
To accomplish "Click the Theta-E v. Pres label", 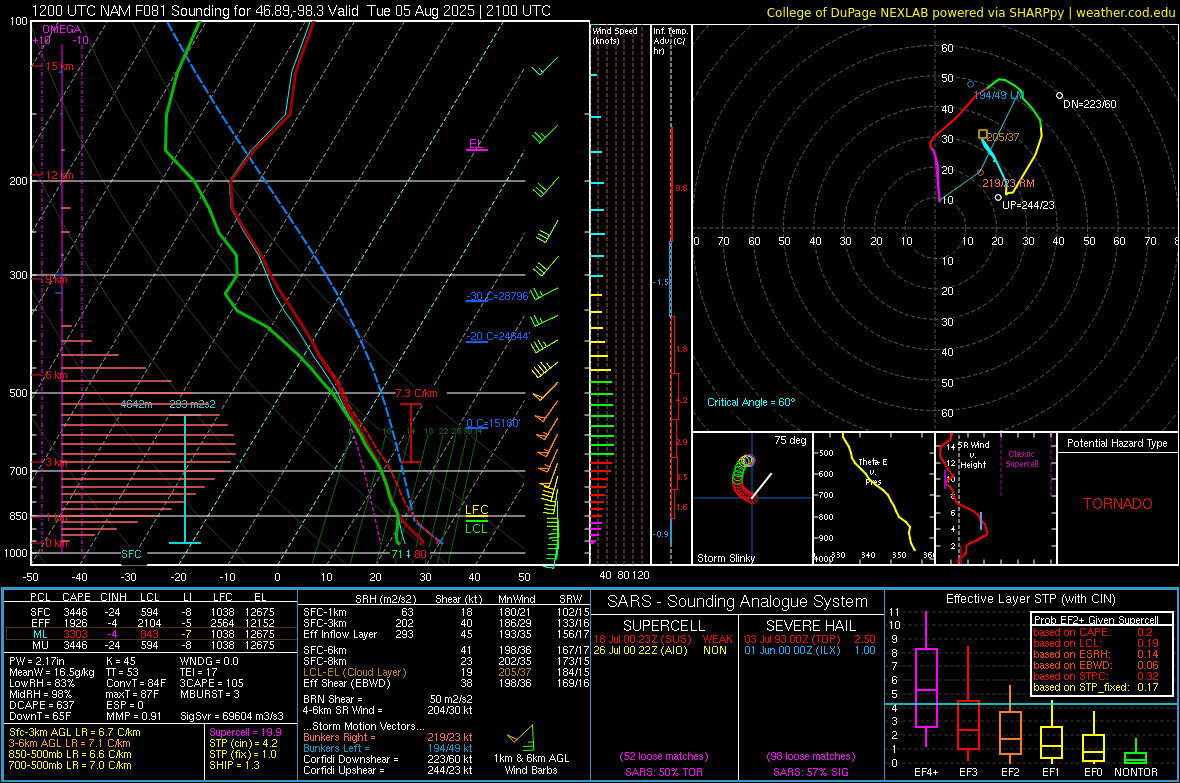I will [x=873, y=471].
